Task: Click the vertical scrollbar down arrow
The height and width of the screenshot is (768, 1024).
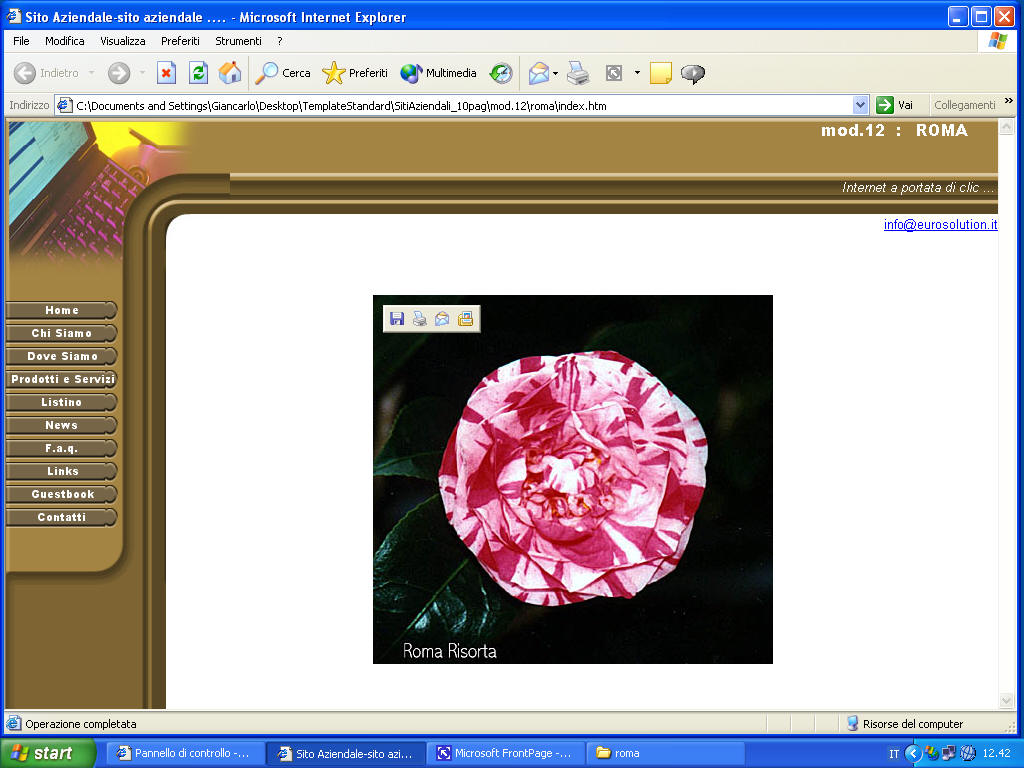Action: [1006, 701]
